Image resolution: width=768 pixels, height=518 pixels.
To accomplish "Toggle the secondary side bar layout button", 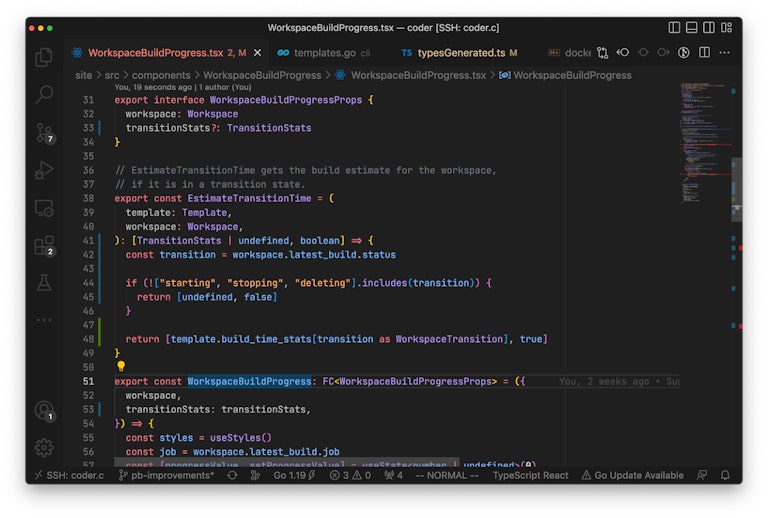I will click(708, 28).
